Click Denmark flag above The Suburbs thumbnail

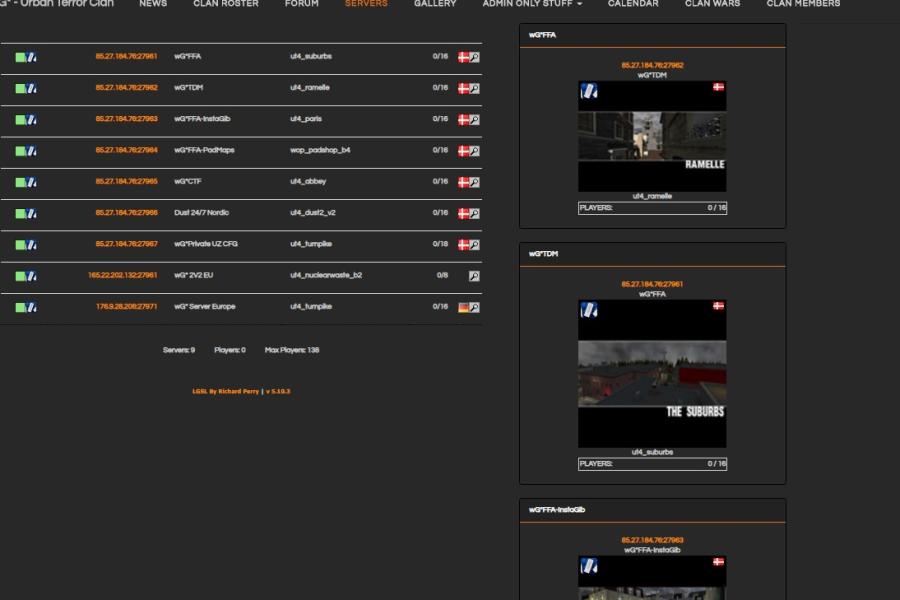(718, 306)
